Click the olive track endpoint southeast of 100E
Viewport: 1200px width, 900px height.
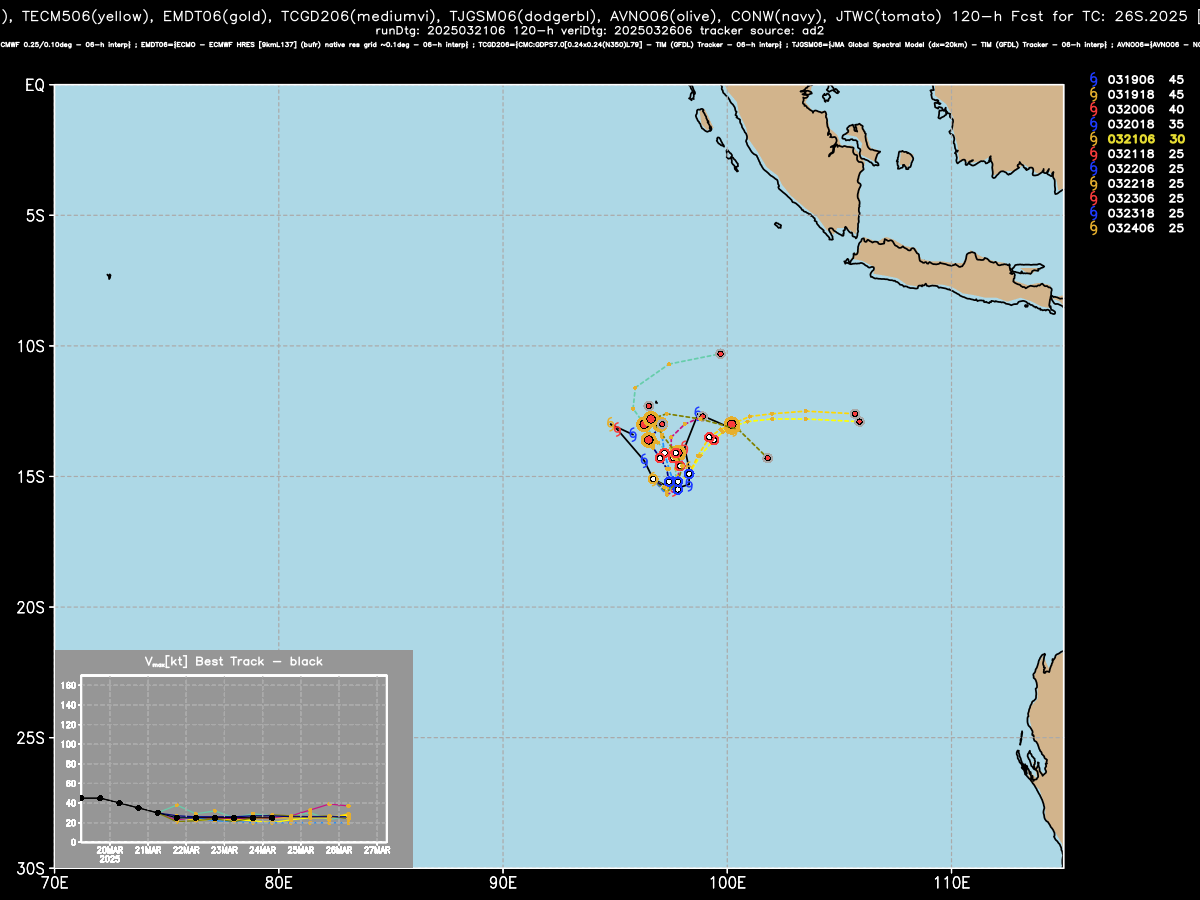[x=767, y=458]
